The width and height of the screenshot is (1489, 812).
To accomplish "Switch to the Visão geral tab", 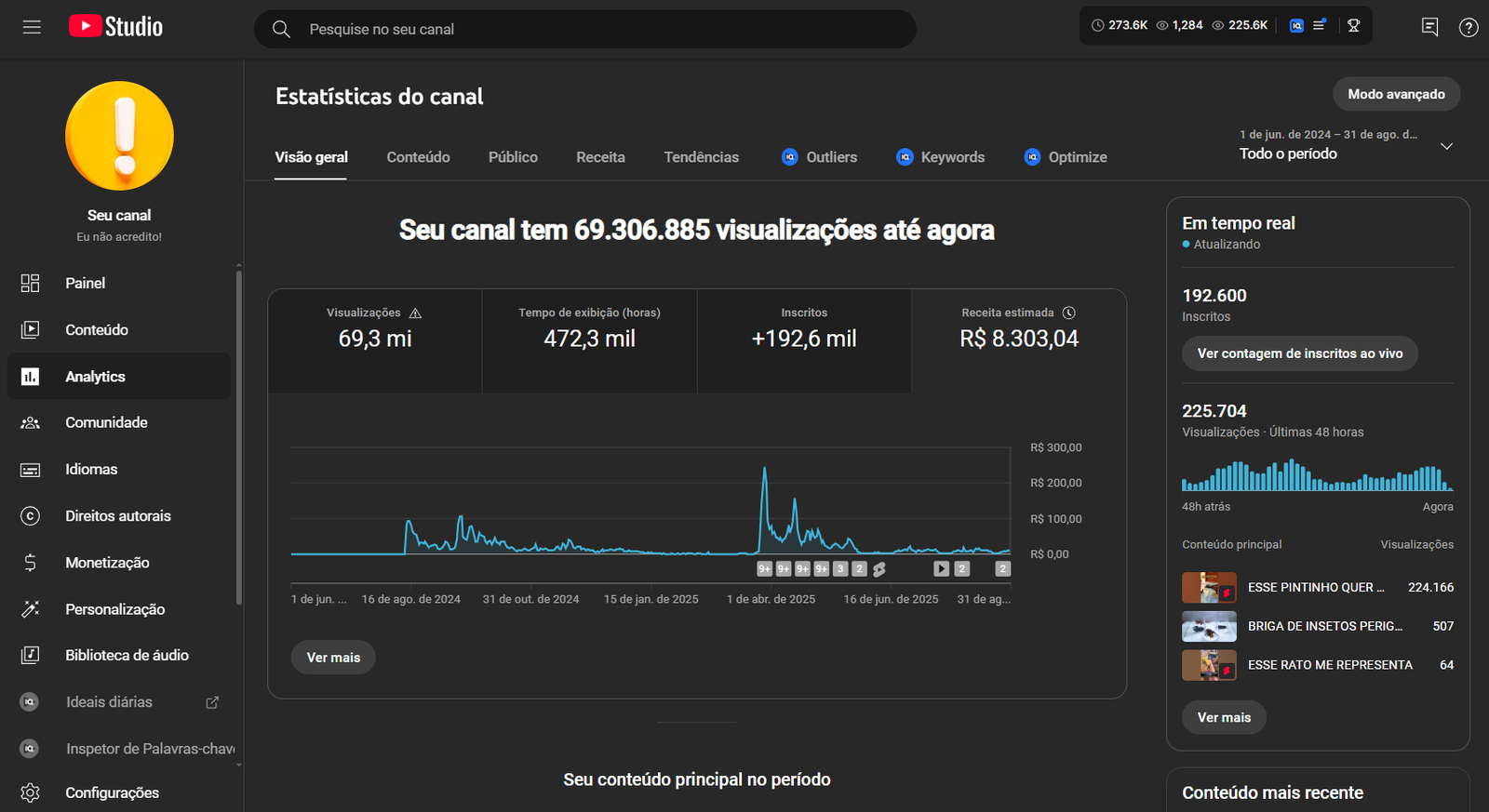I will [x=311, y=157].
